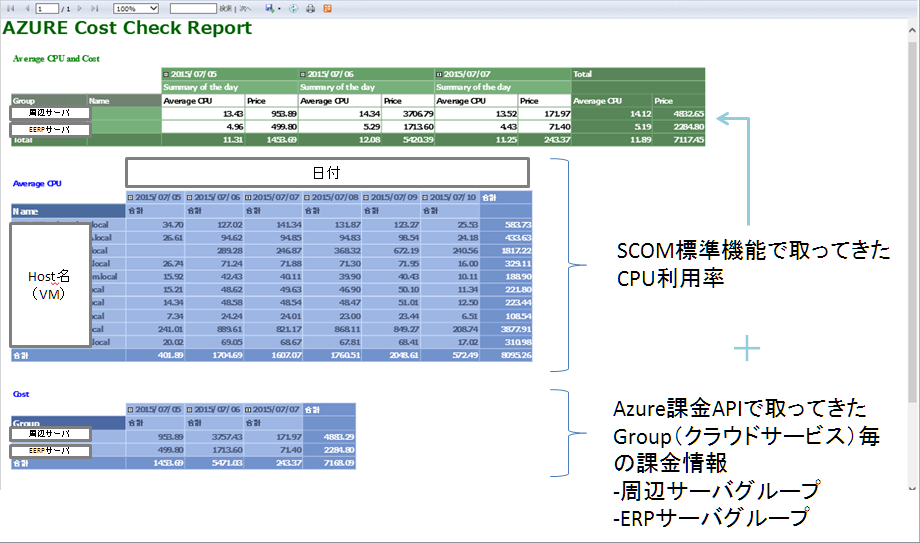
Task: Select the Cost value 3757.43
Action: point(227,437)
